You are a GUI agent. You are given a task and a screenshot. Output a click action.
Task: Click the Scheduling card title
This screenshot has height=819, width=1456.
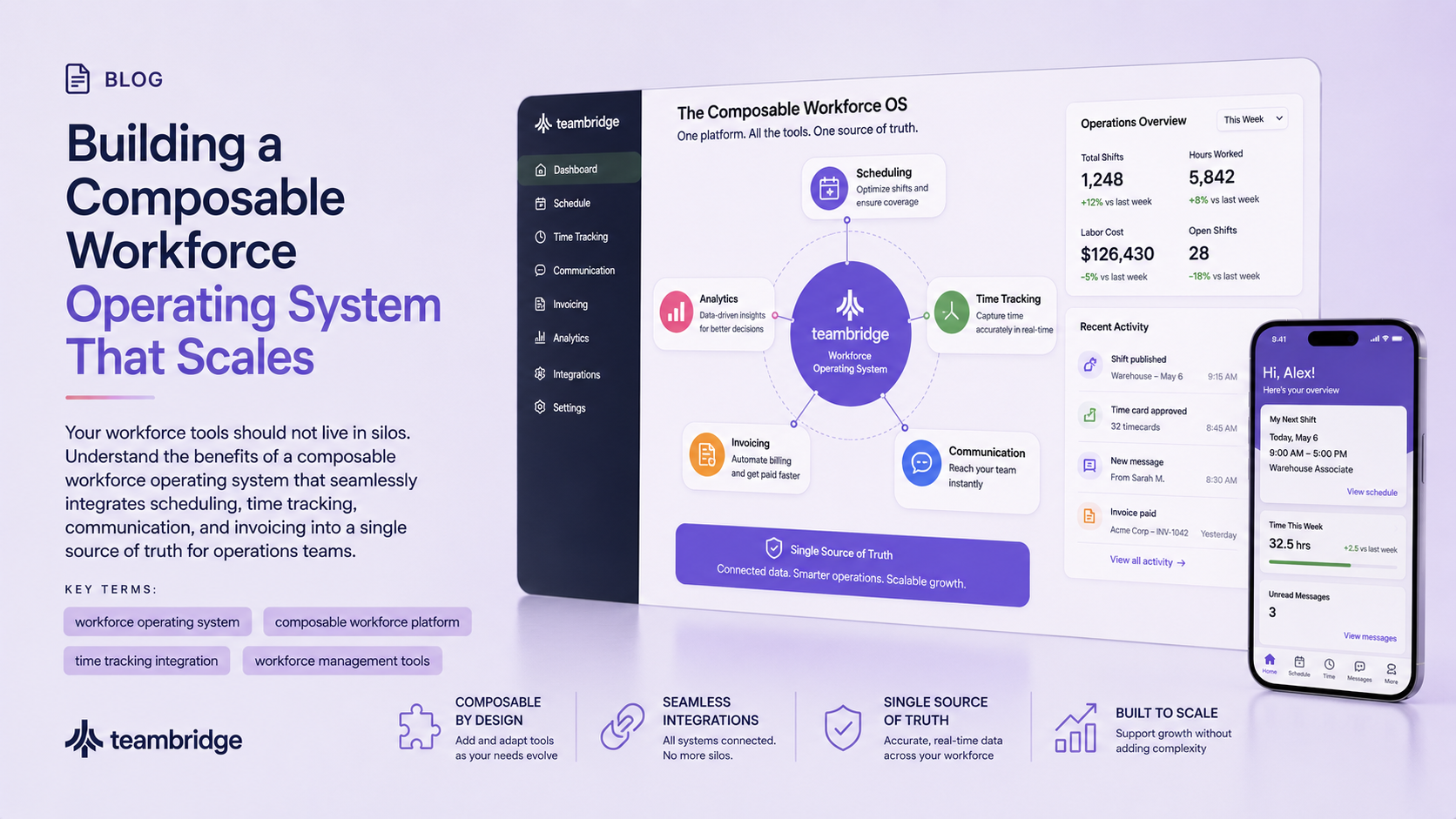coord(884,172)
